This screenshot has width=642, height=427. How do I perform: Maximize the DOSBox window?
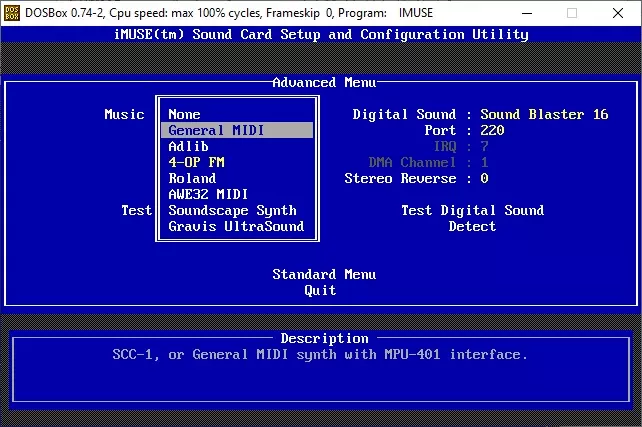coord(572,13)
